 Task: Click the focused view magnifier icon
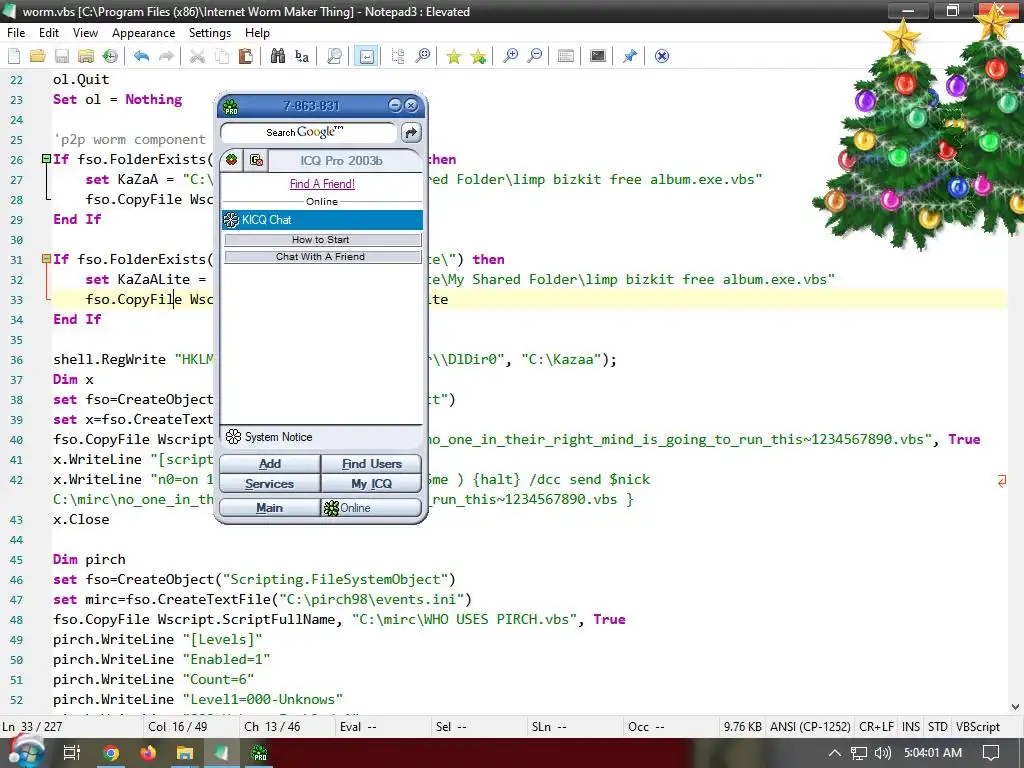(x=423, y=56)
